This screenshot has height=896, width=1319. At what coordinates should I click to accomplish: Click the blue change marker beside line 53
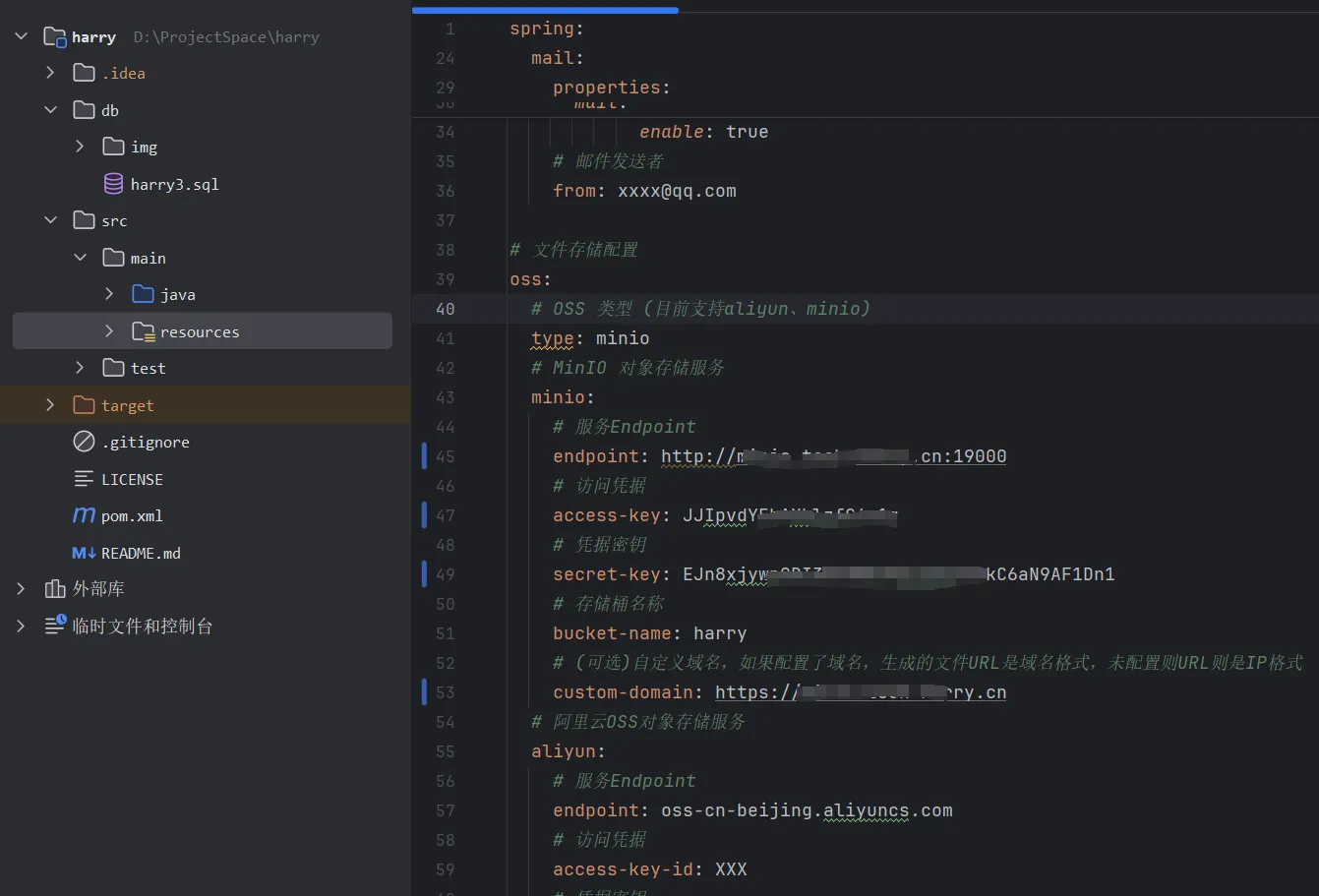[424, 692]
